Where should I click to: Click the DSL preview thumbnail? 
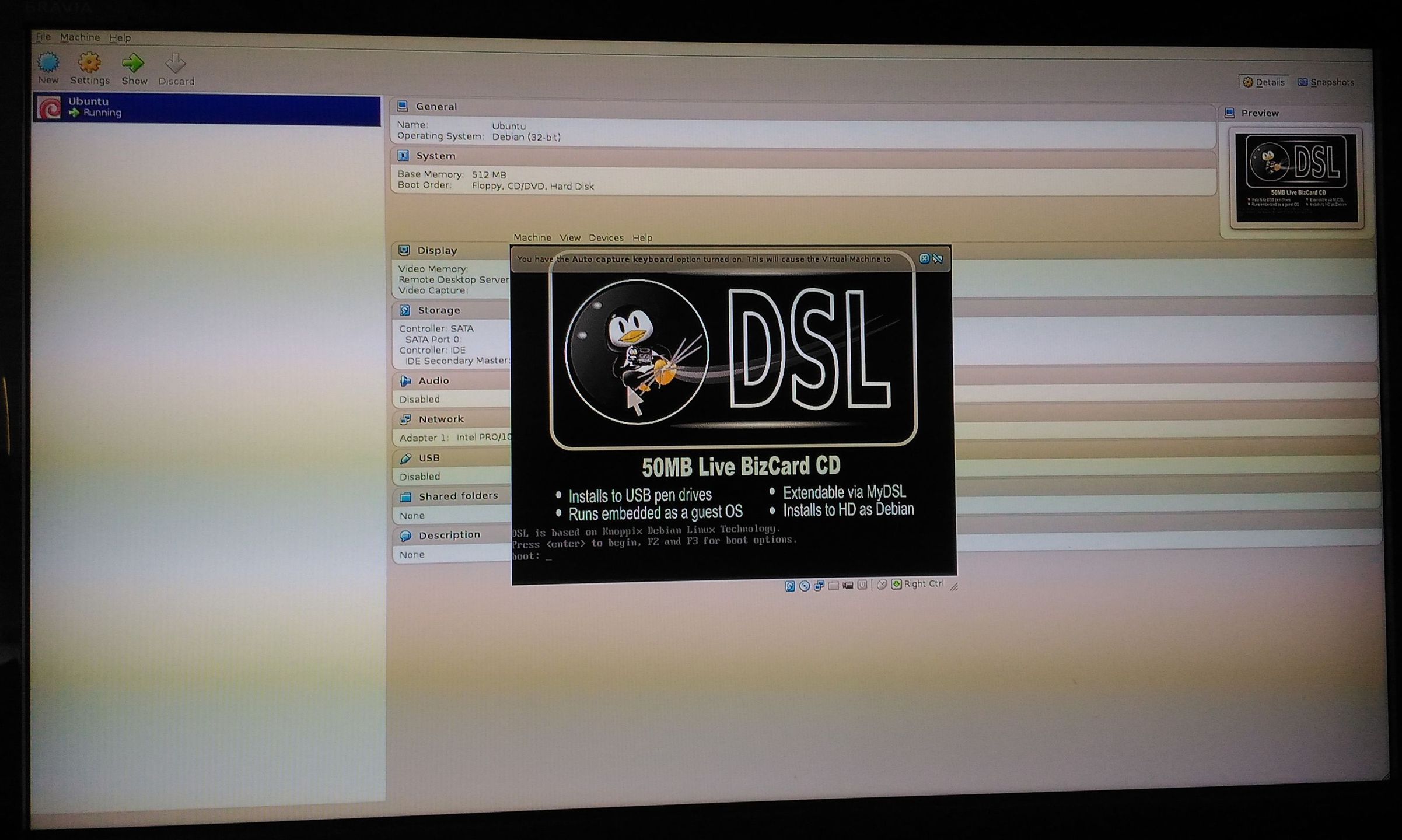1296,178
